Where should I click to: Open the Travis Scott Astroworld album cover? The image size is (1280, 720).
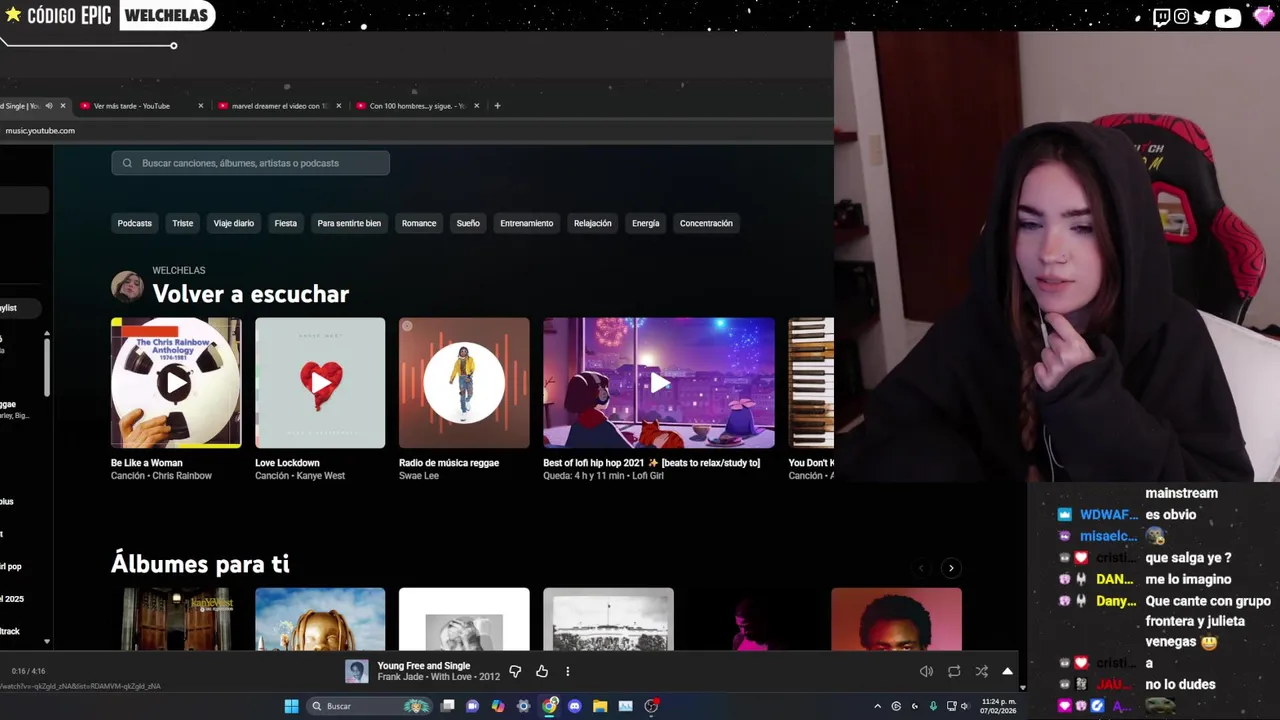320,619
